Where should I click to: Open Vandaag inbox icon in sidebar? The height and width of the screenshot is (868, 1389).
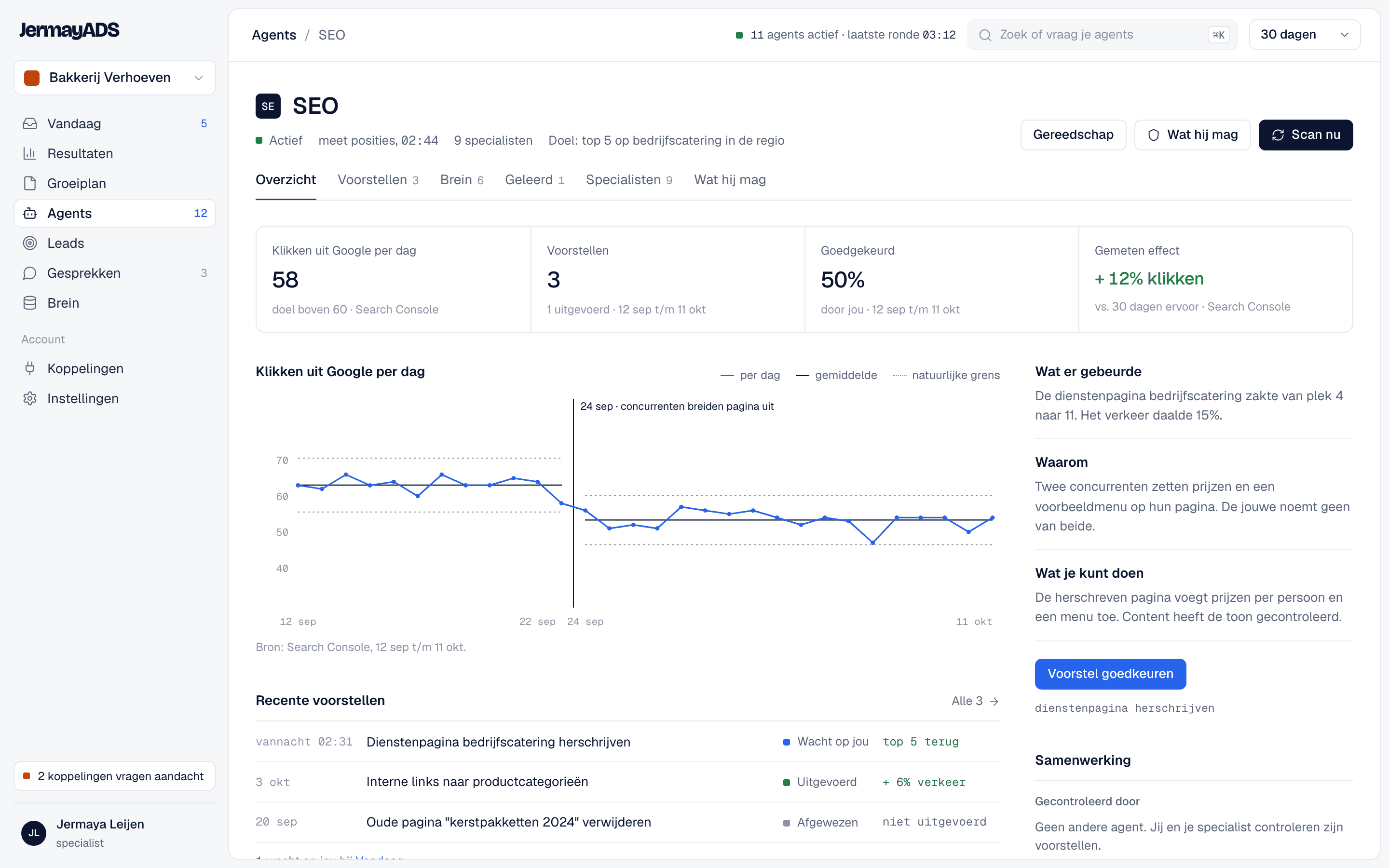pyautogui.click(x=30, y=123)
